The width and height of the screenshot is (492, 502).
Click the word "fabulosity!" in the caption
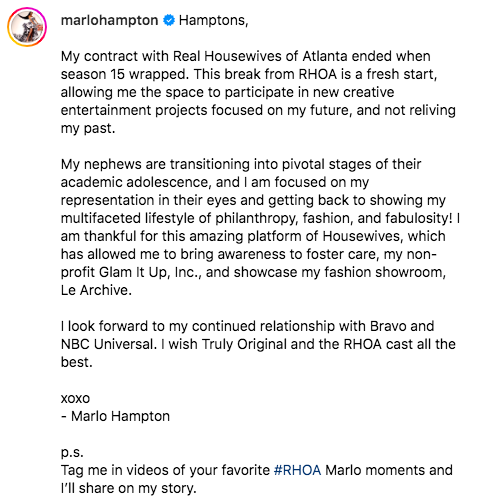tap(419, 218)
